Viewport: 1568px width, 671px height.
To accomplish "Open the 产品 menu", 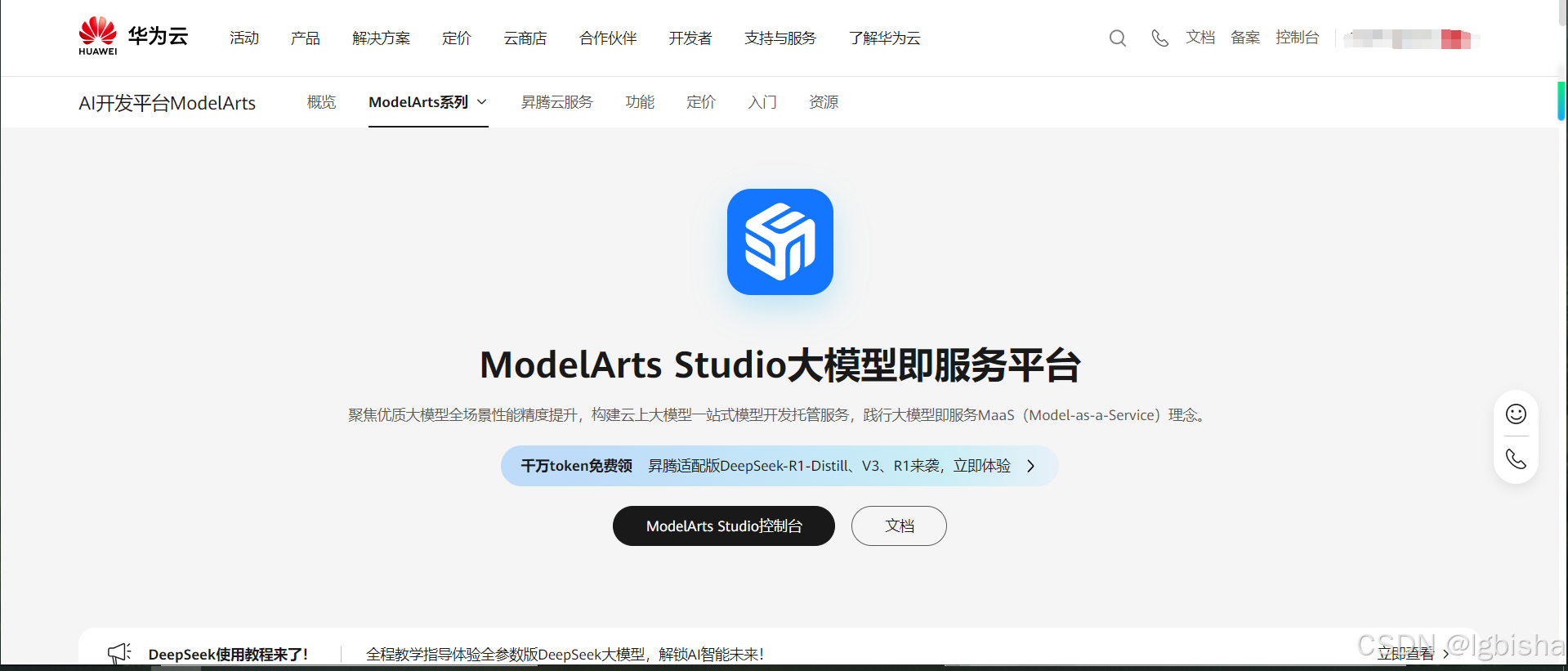I will pos(306,38).
